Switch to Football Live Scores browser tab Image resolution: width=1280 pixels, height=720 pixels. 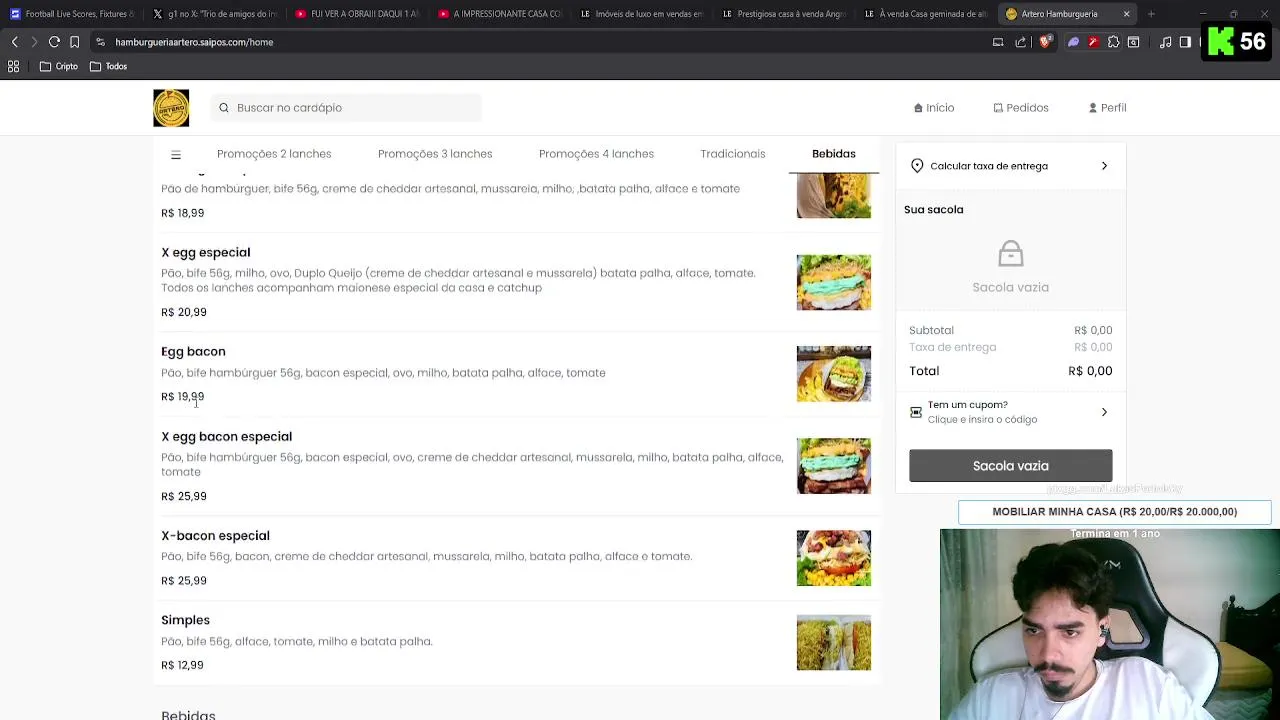point(72,14)
